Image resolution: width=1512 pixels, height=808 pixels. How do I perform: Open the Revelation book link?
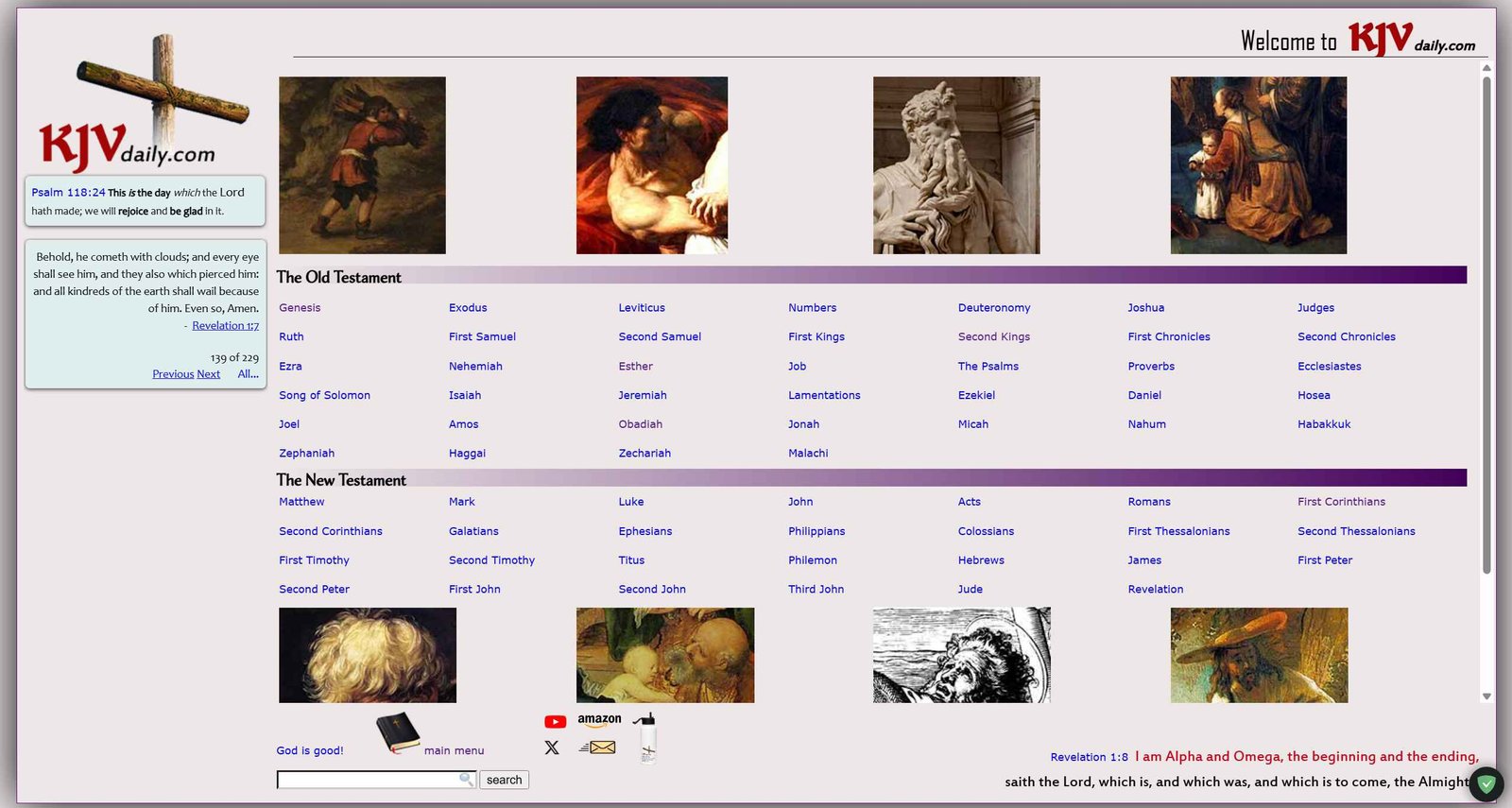pyautogui.click(x=1156, y=590)
